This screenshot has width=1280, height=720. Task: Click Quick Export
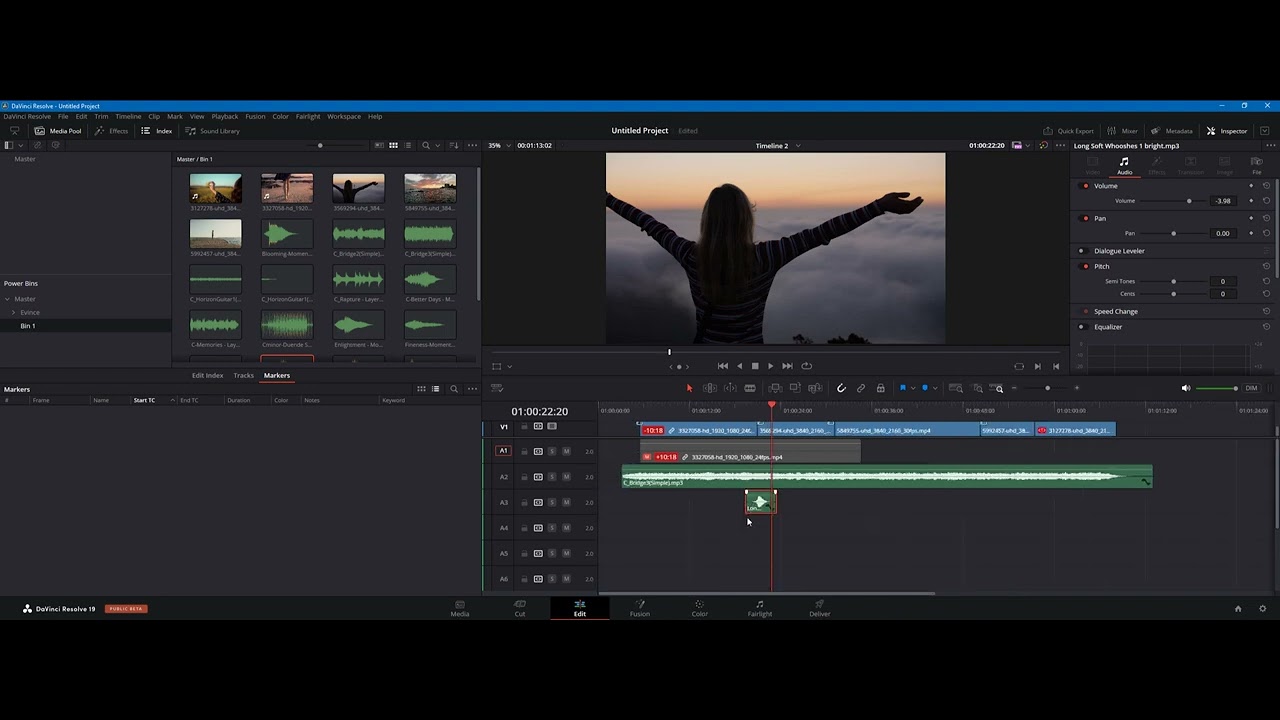(x=1068, y=131)
